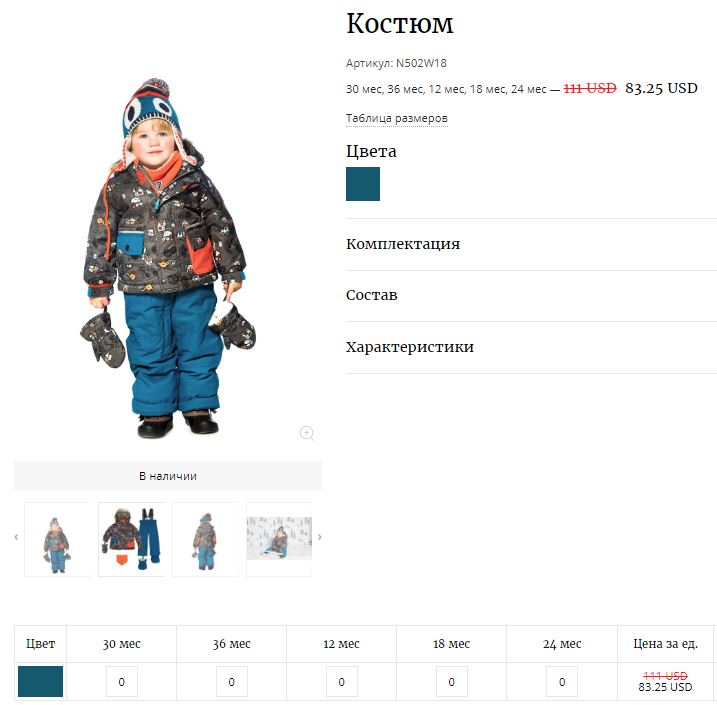This screenshot has height=705, width=717.
Task: Open the Таблица размеров size chart link
Action: point(396,118)
